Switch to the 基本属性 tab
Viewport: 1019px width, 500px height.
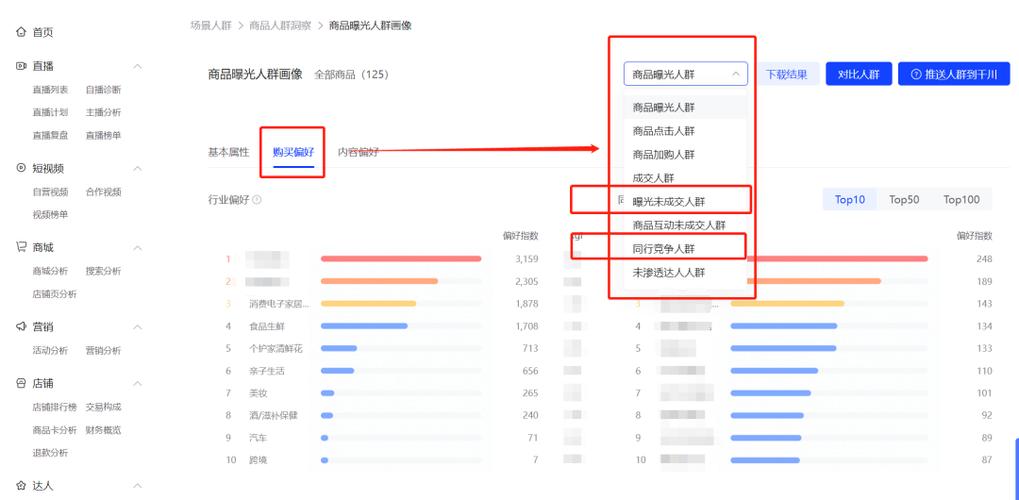[x=228, y=152]
